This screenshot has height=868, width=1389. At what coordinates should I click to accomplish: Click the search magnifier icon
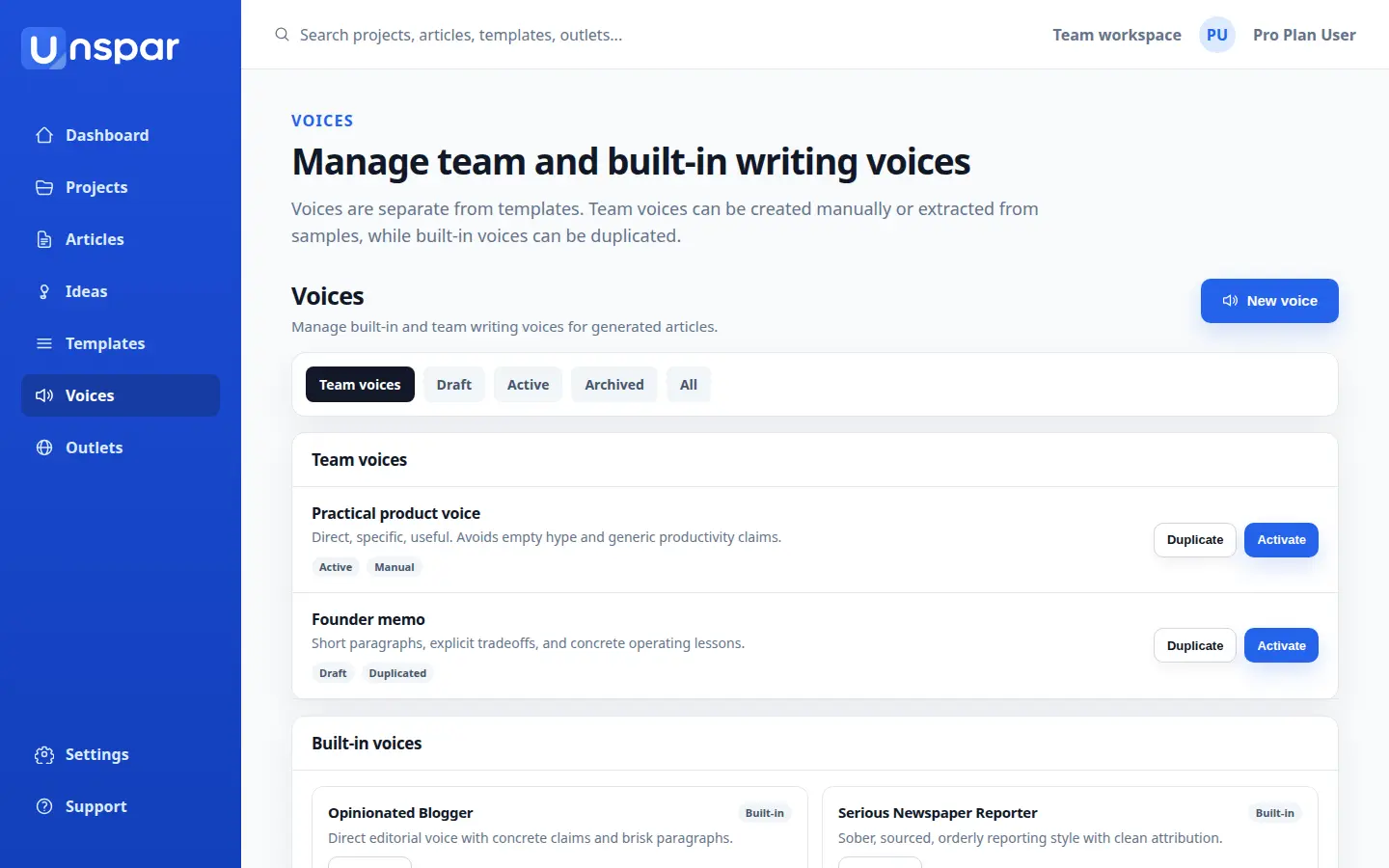pos(282,35)
